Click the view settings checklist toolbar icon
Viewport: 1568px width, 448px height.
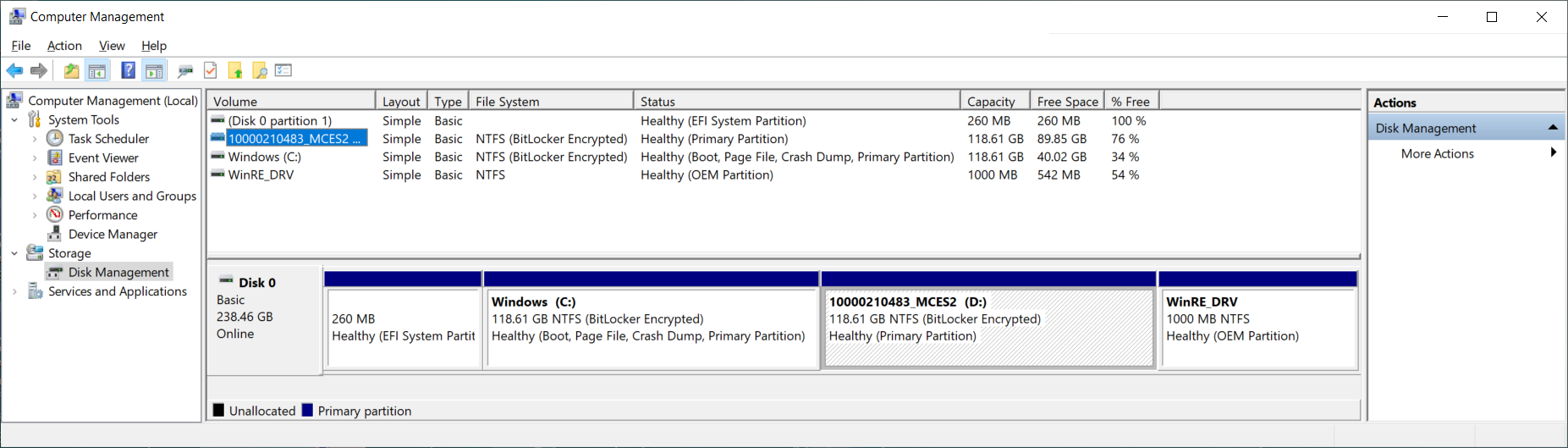tap(283, 70)
